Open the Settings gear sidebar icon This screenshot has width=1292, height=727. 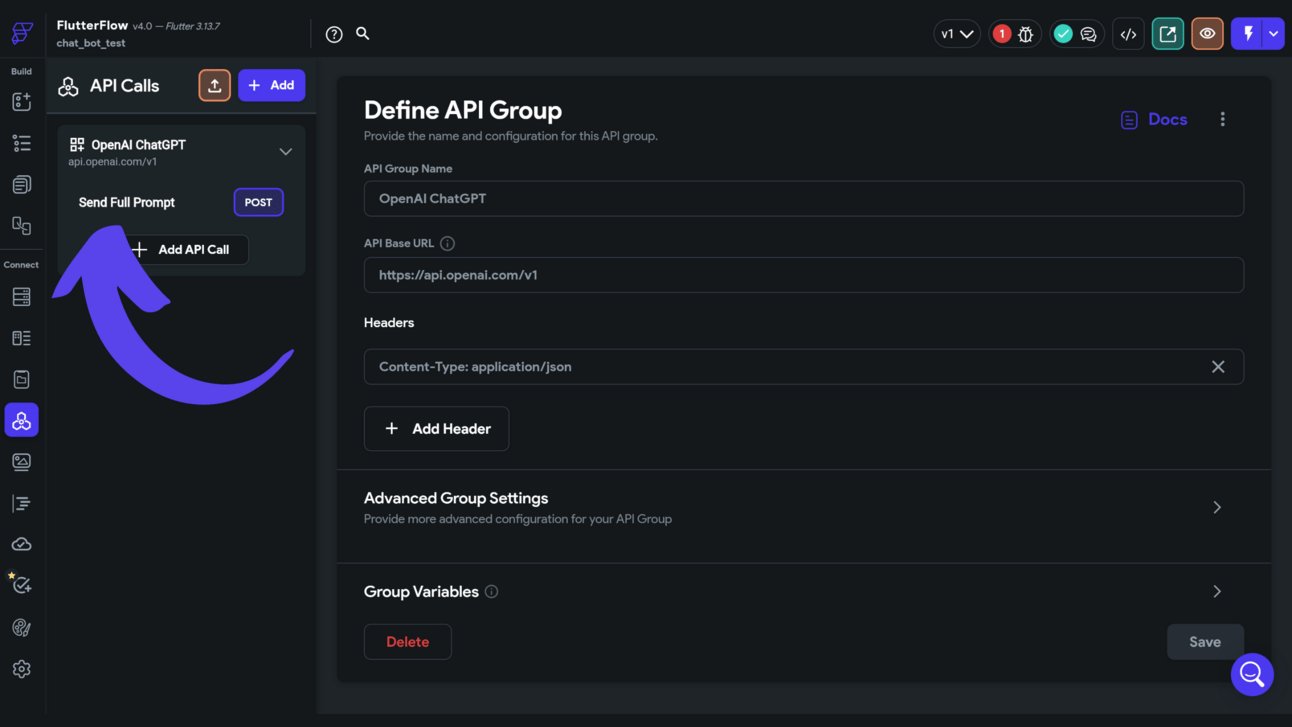click(21, 669)
